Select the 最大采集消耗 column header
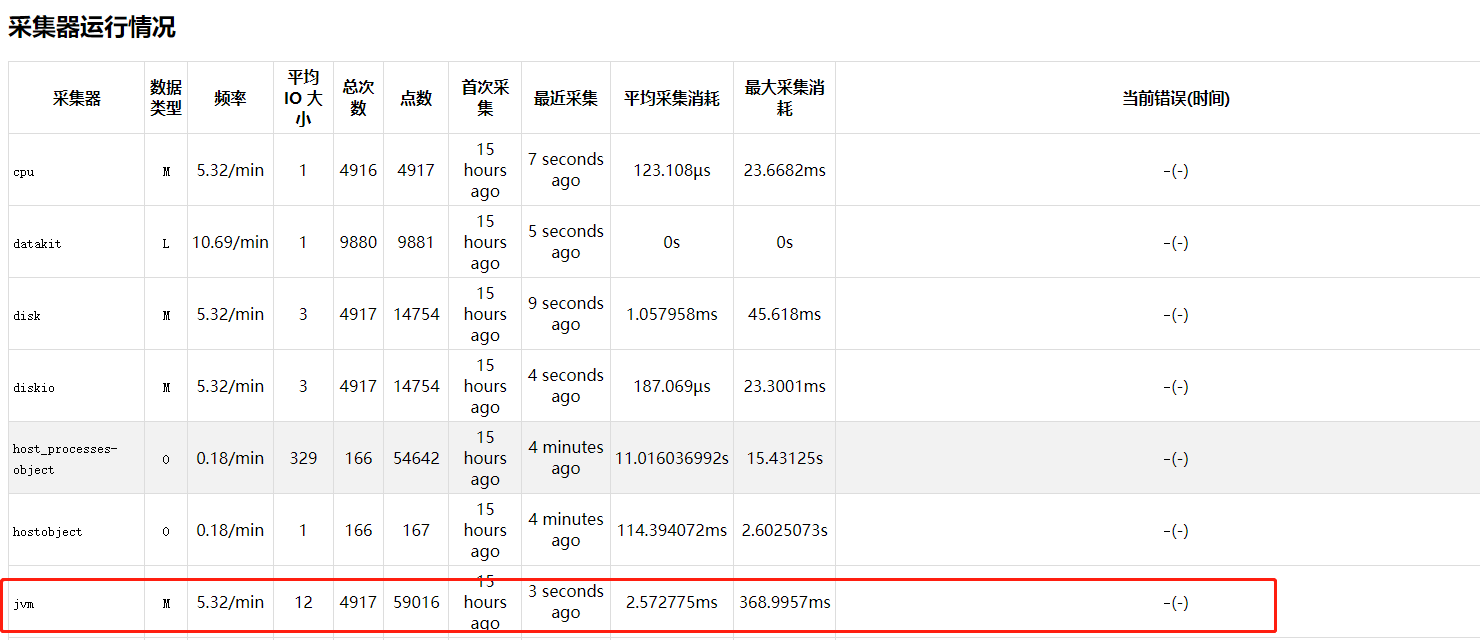1480x640 pixels. click(x=784, y=98)
